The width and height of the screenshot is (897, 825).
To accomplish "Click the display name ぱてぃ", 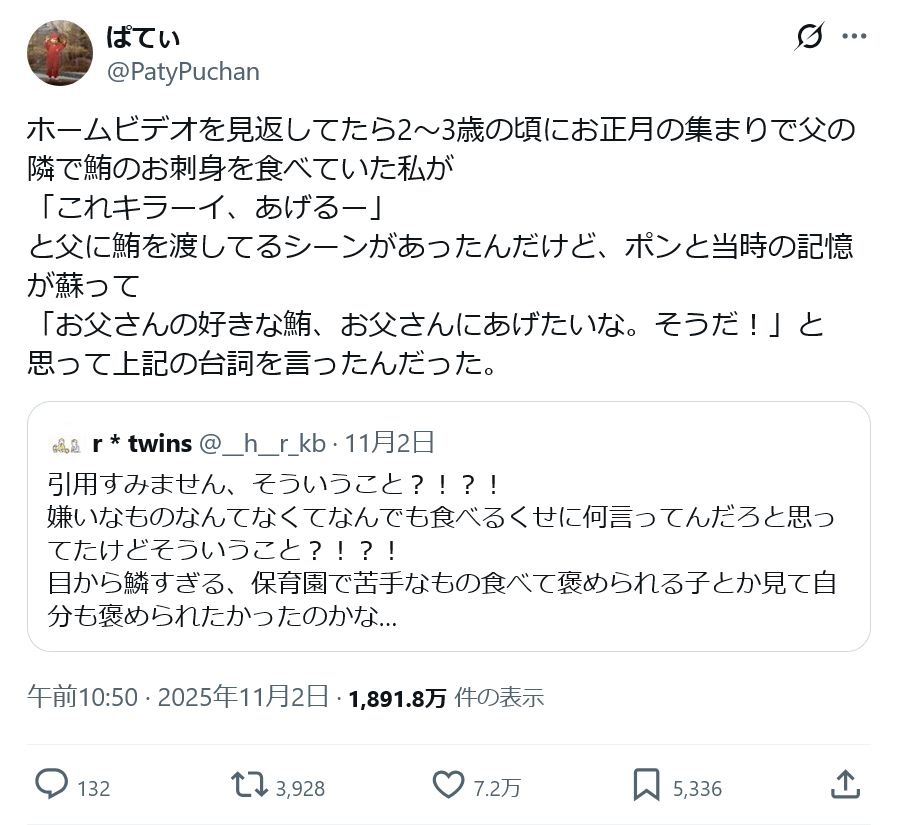I will pyautogui.click(x=143, y=39).
